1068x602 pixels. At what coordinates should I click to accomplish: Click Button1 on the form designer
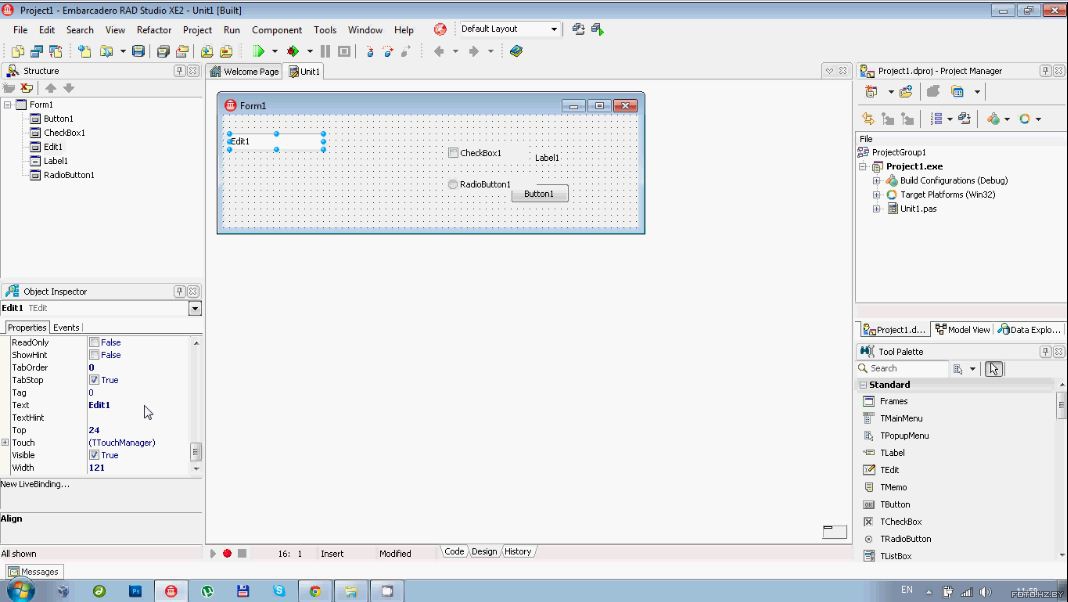(x=539, y=194)
